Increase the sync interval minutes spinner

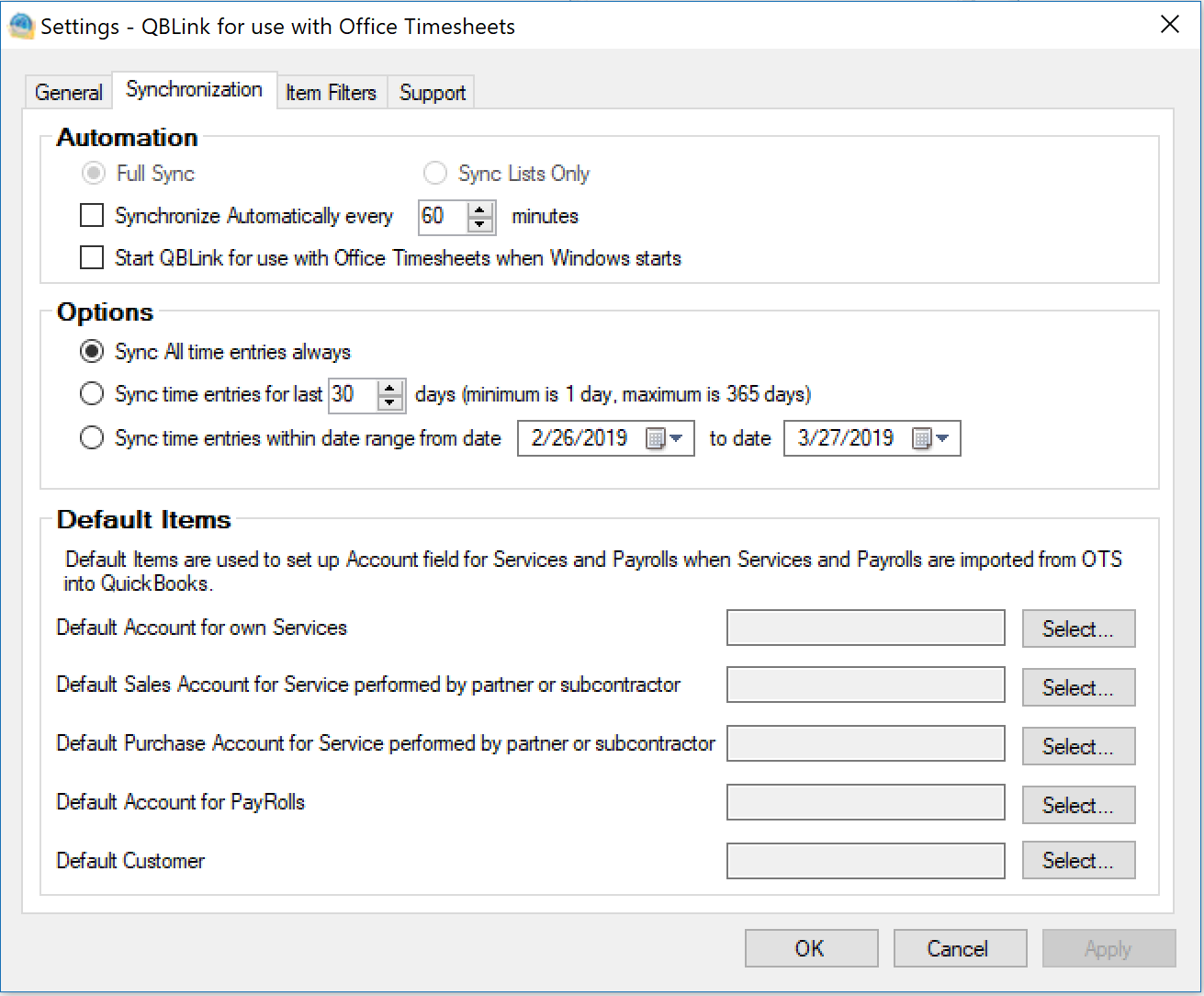point(479,209)
